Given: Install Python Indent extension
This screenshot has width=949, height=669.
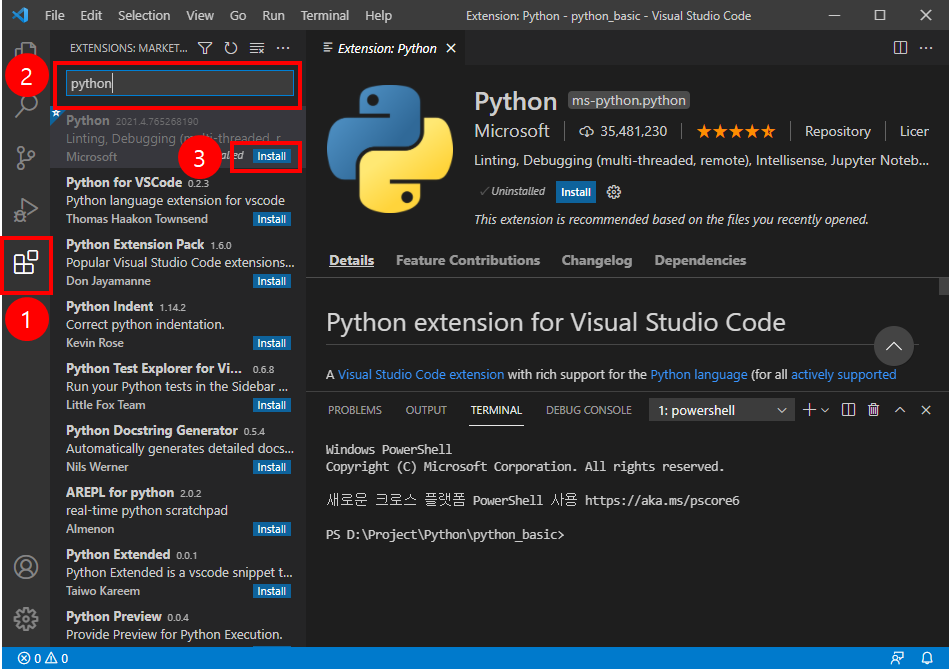Looking at the screenshot, I should tap(271, 343).
